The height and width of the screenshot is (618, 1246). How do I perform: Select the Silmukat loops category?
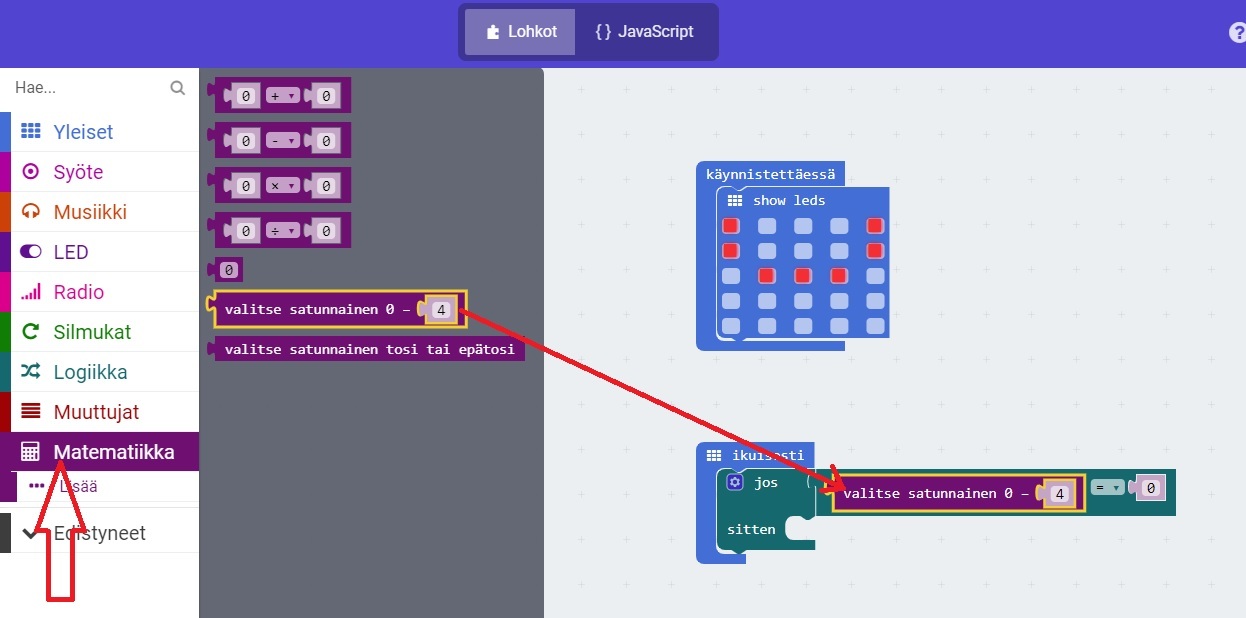point(31,332)
